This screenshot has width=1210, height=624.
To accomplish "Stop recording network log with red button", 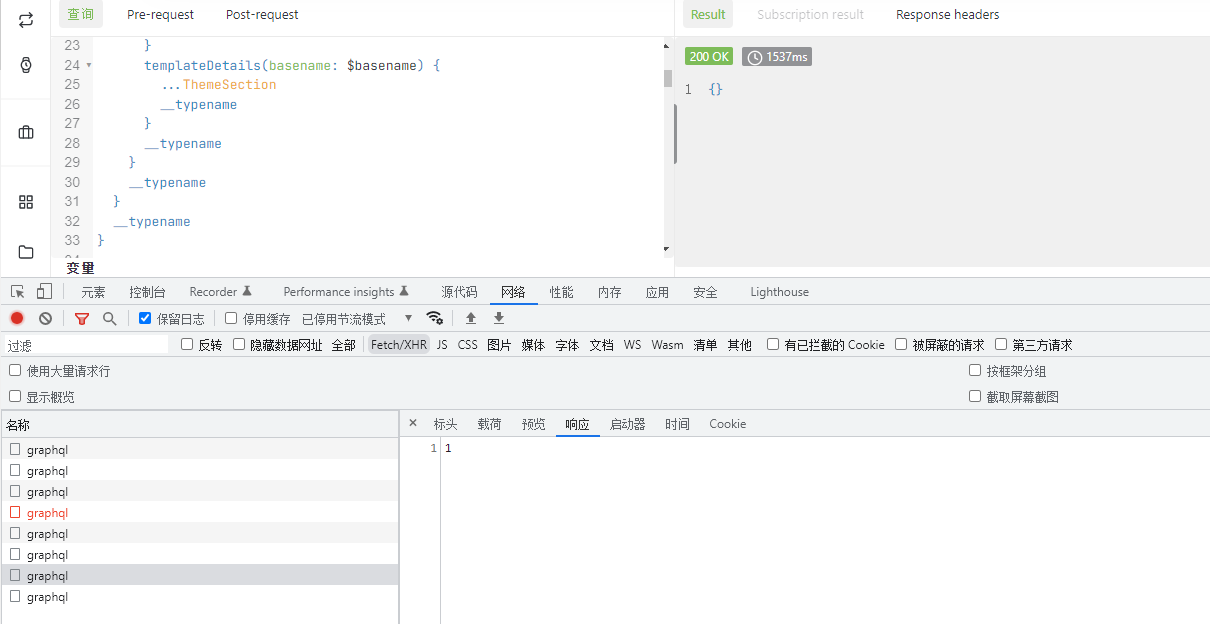I will 17,318.
